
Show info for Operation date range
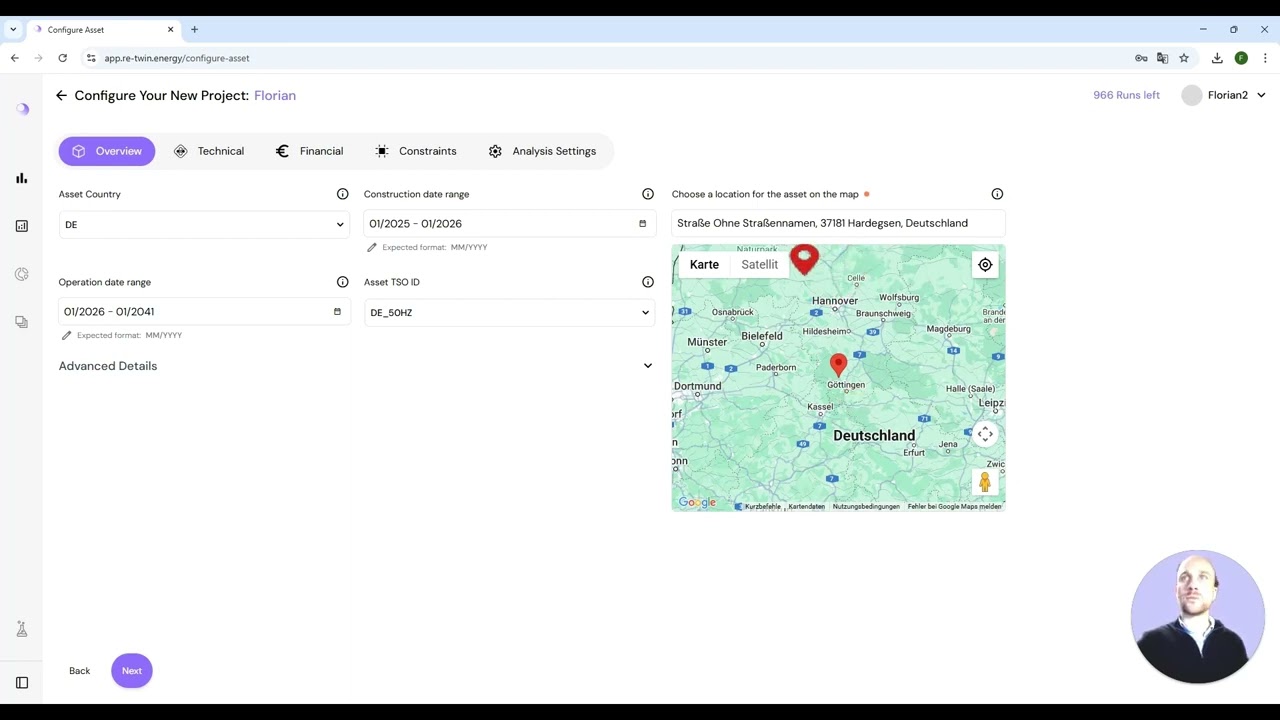[342, 282]
